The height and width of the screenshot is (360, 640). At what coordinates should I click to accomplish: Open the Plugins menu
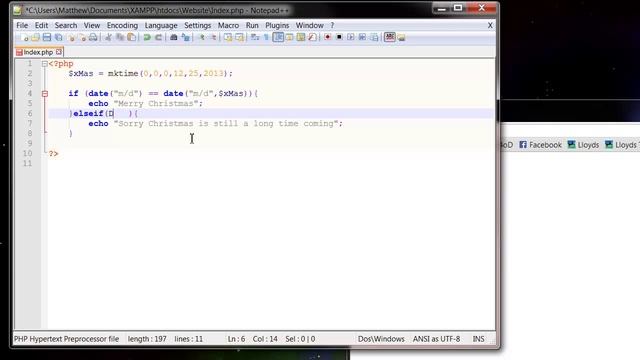[277, 25]
